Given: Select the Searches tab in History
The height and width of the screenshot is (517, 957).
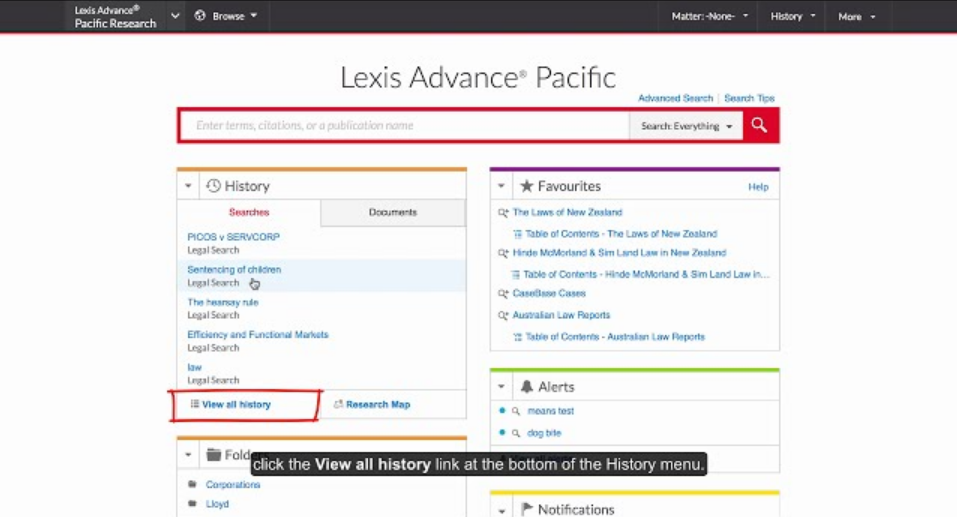Looking at the screenshot, I should coord(249,212).
